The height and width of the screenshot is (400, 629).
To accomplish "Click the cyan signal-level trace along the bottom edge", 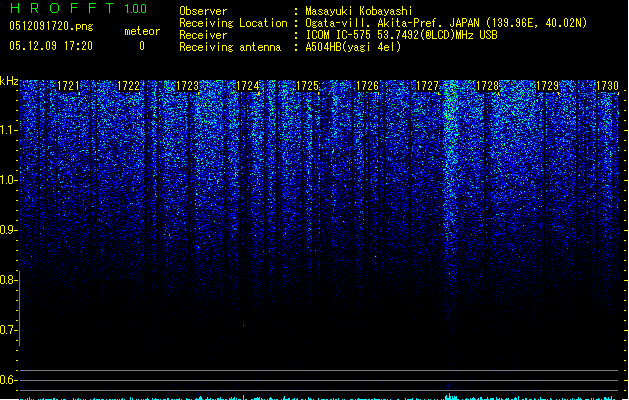I will tap(319, 397).
